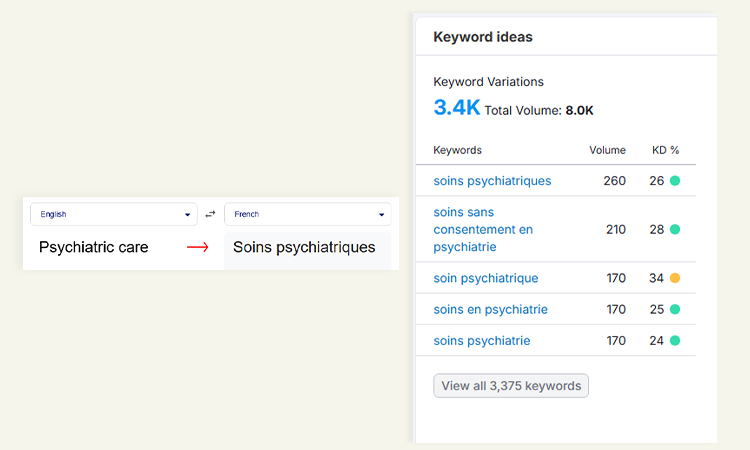Click the green KD dot beside 28
This screenshot has height=450, width=750.
675,230
